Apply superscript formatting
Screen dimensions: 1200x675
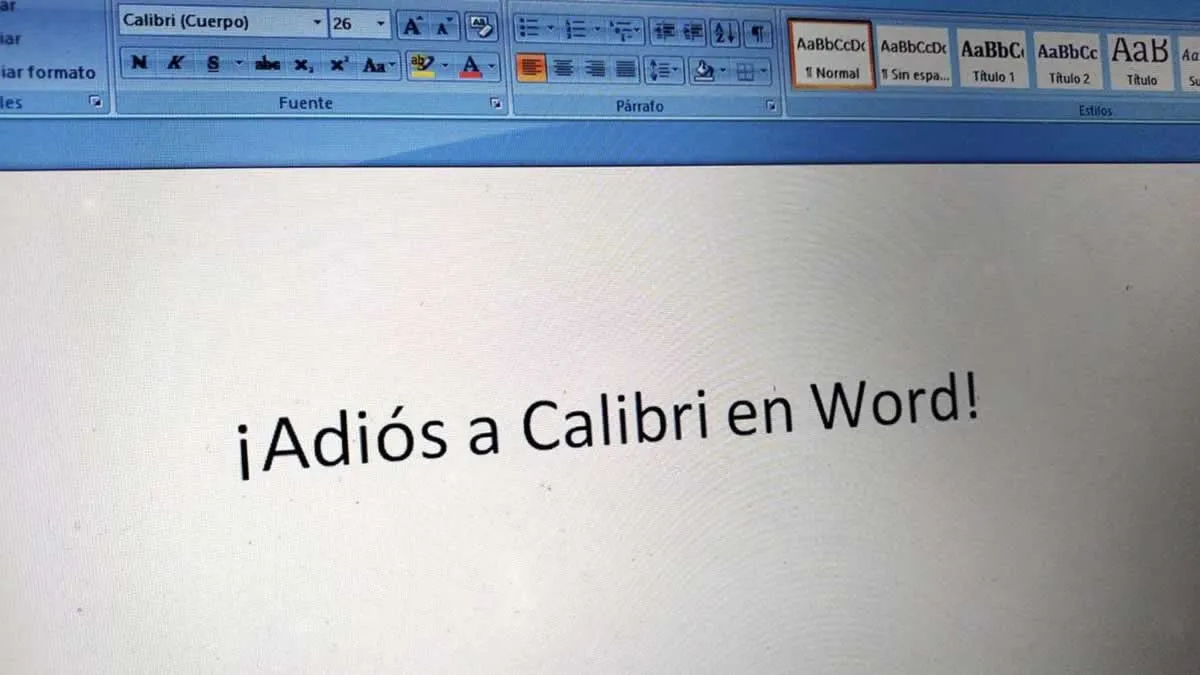point(338,64)
